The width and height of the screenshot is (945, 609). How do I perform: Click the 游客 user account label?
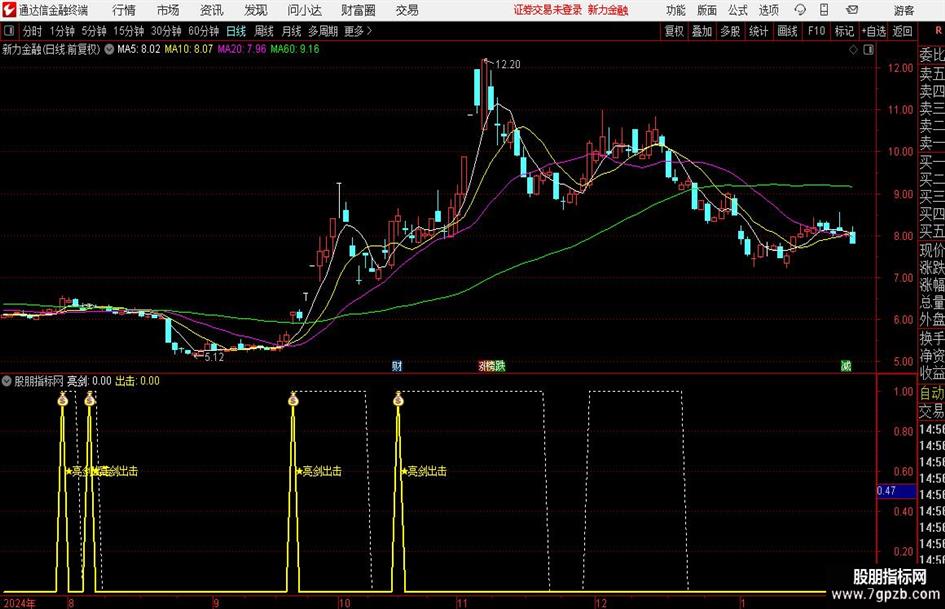tap(903, 10)
